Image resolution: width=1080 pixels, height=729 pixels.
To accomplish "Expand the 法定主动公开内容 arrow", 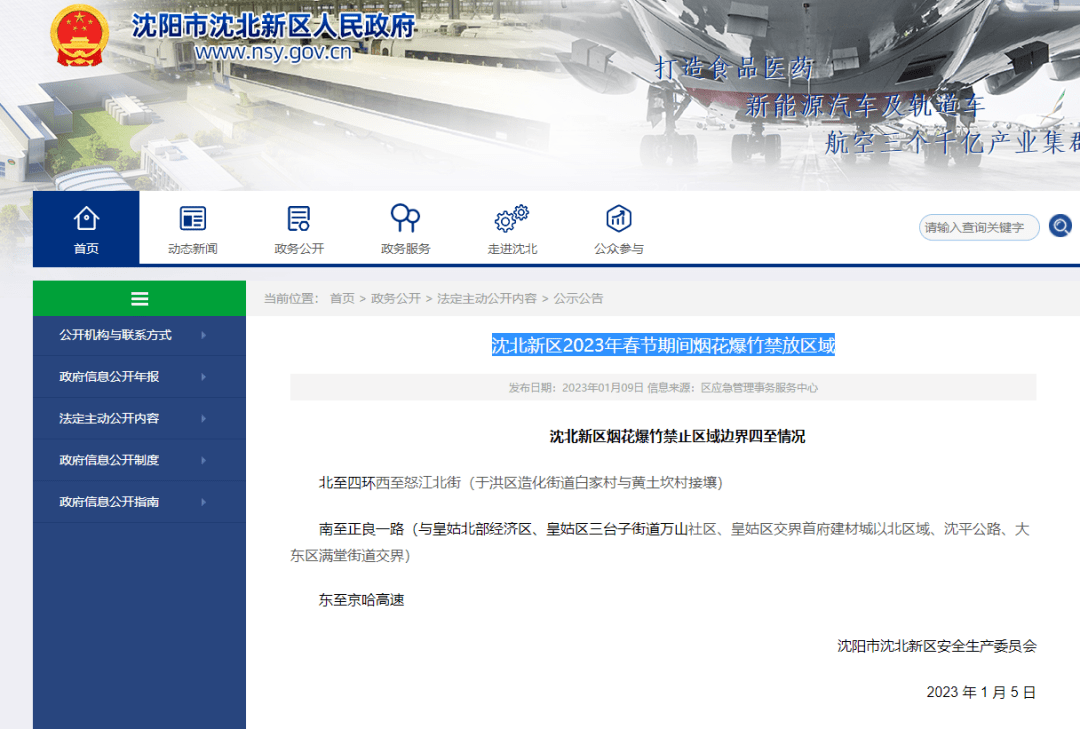I will [203, 419].
